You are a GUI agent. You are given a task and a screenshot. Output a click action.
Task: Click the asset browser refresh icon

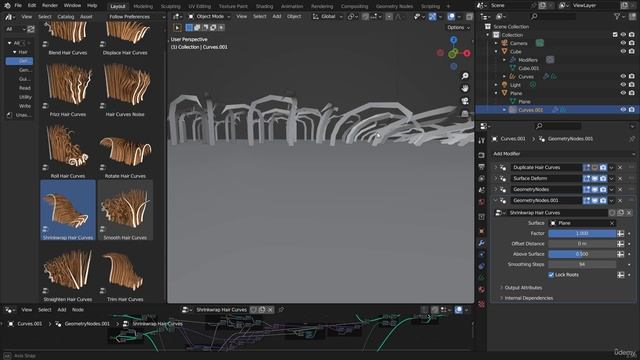pos(31,29)
